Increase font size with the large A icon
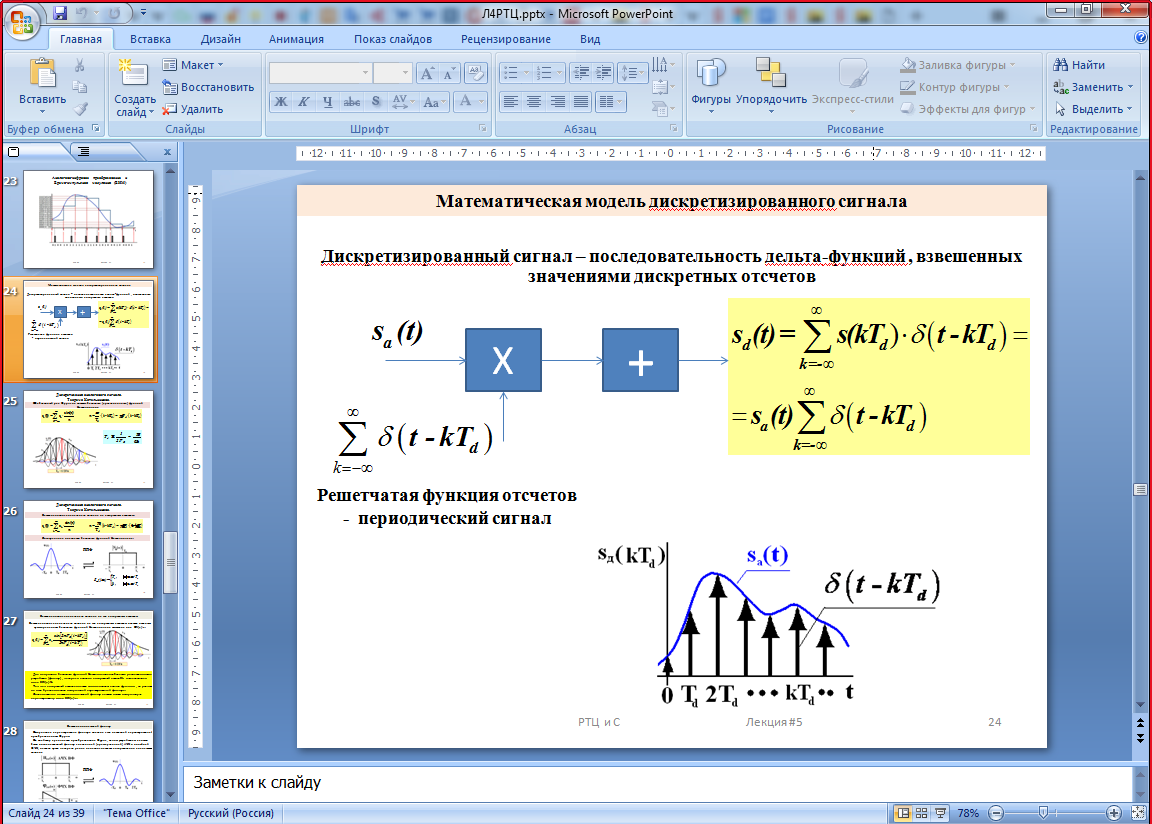 click(428, 73)
